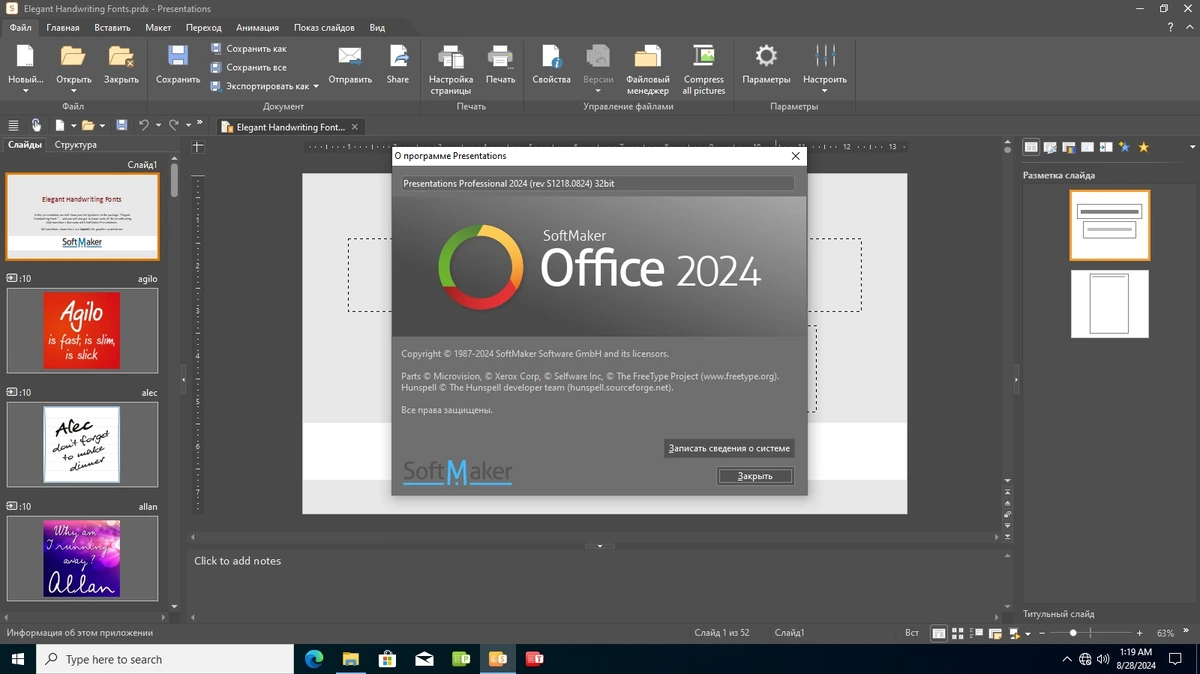
Task: Select the title slide layout thumbnail
Action: click(x=1110, y=225)
